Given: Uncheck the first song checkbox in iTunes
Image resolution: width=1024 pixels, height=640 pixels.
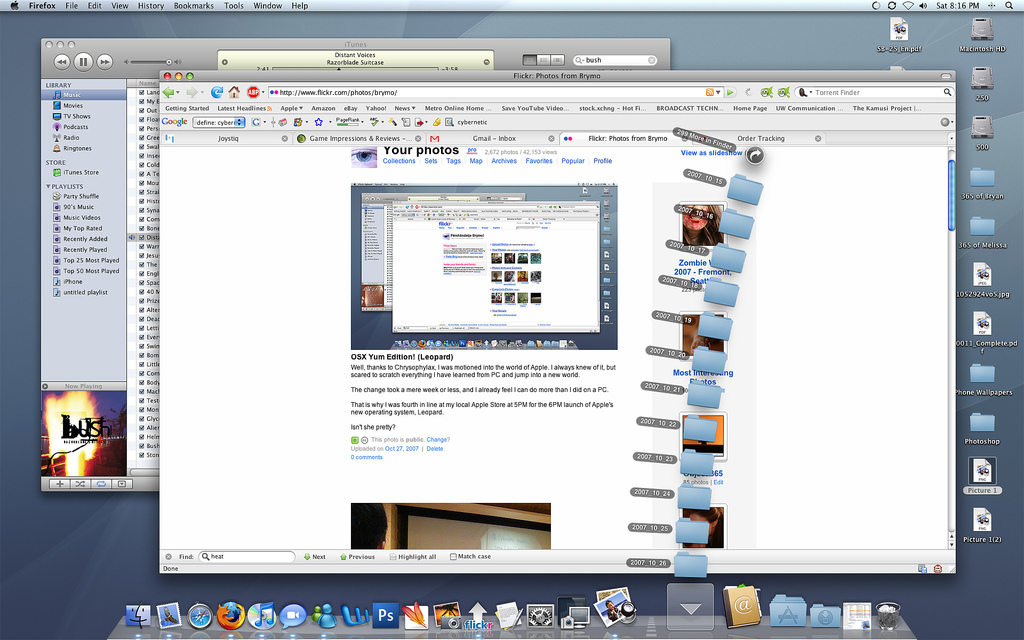Looking at the screenshot, I should point(142,93).
